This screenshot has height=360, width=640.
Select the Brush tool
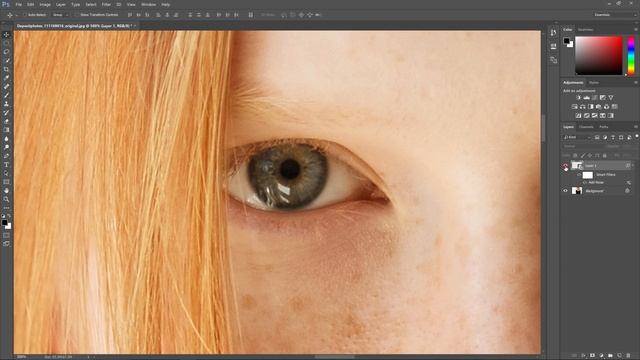tap(6, 95)
